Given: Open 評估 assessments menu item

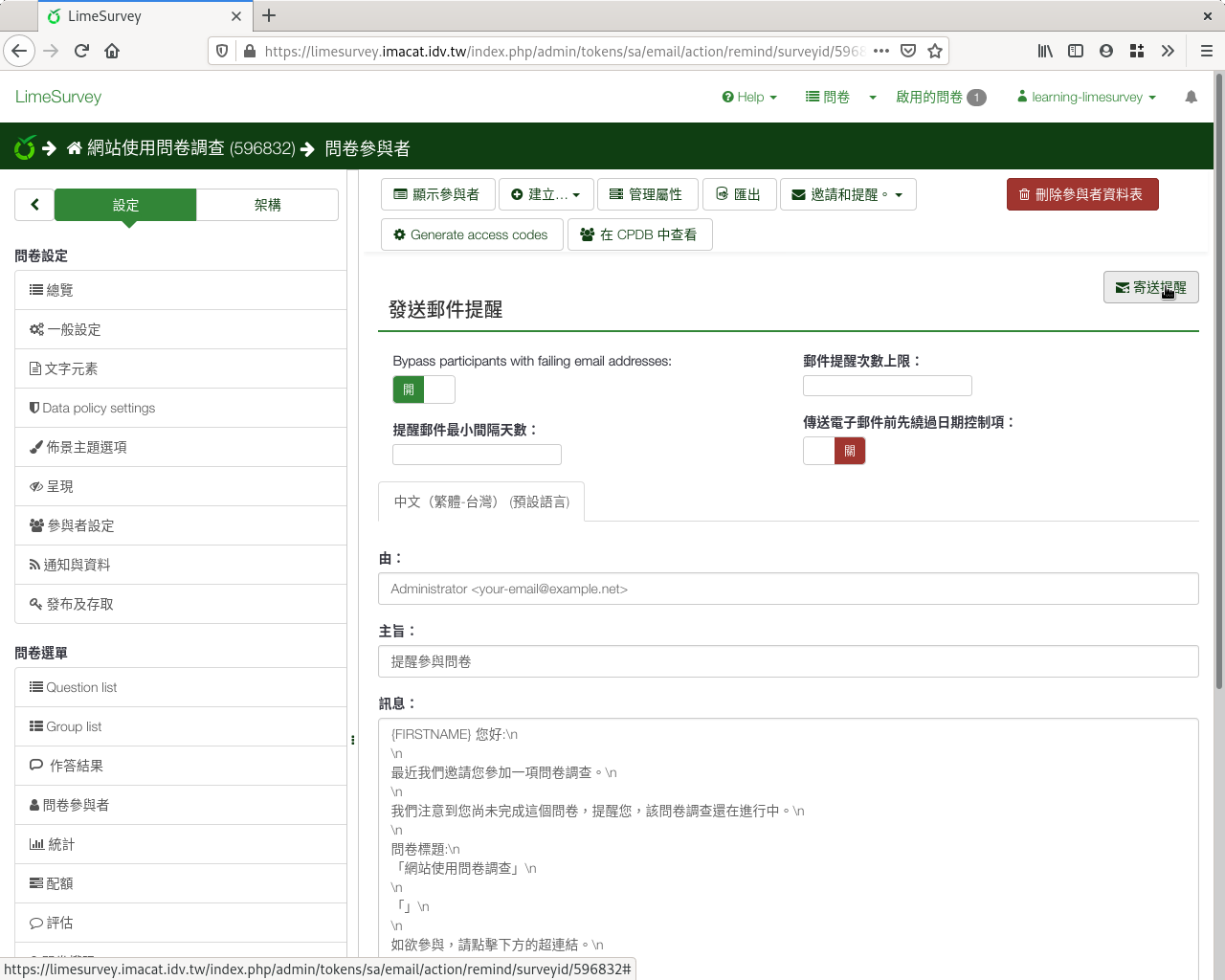Looking at the screenshot, I should (x=181, y=923).
